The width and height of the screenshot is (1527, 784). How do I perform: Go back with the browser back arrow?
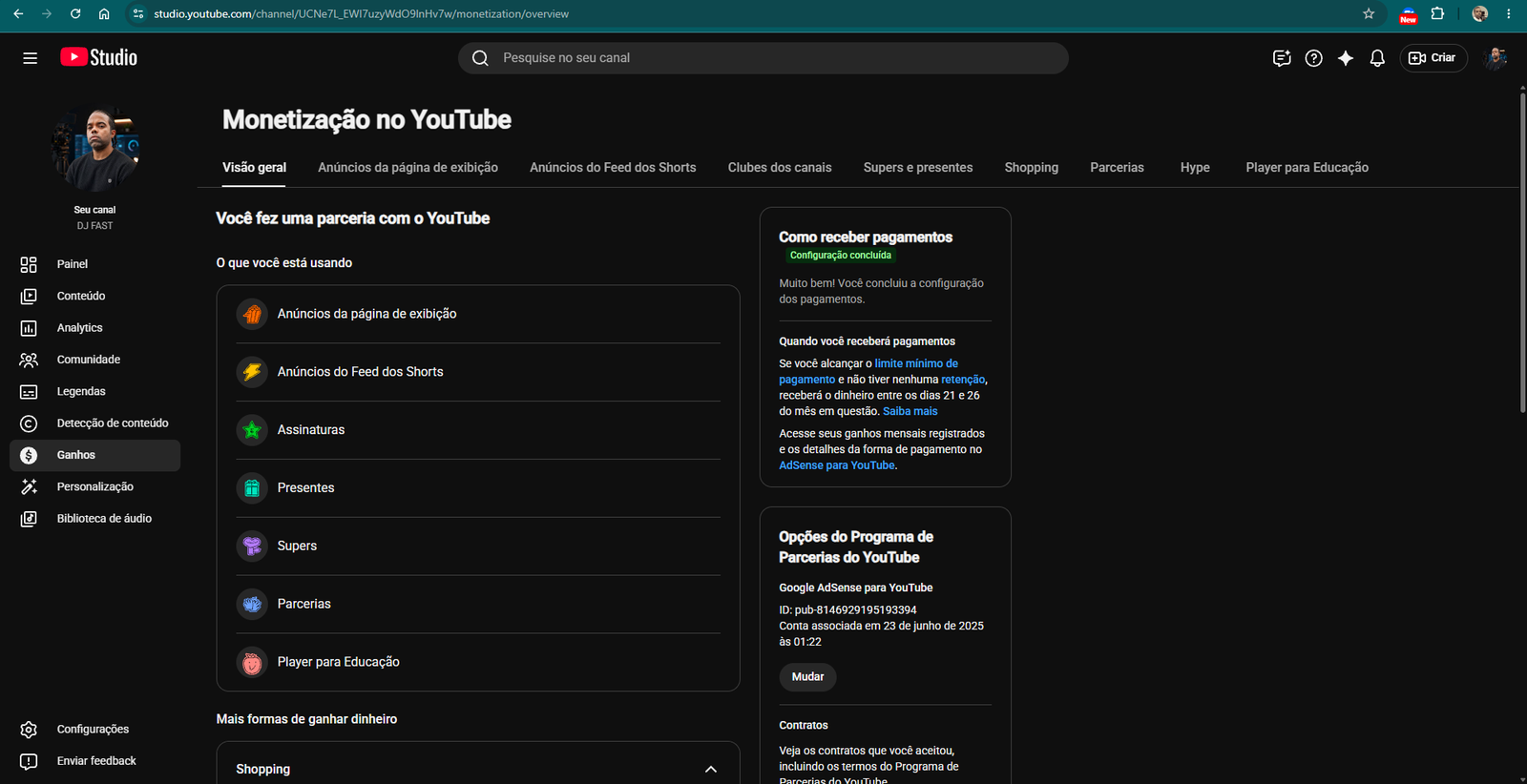(18, 14)
